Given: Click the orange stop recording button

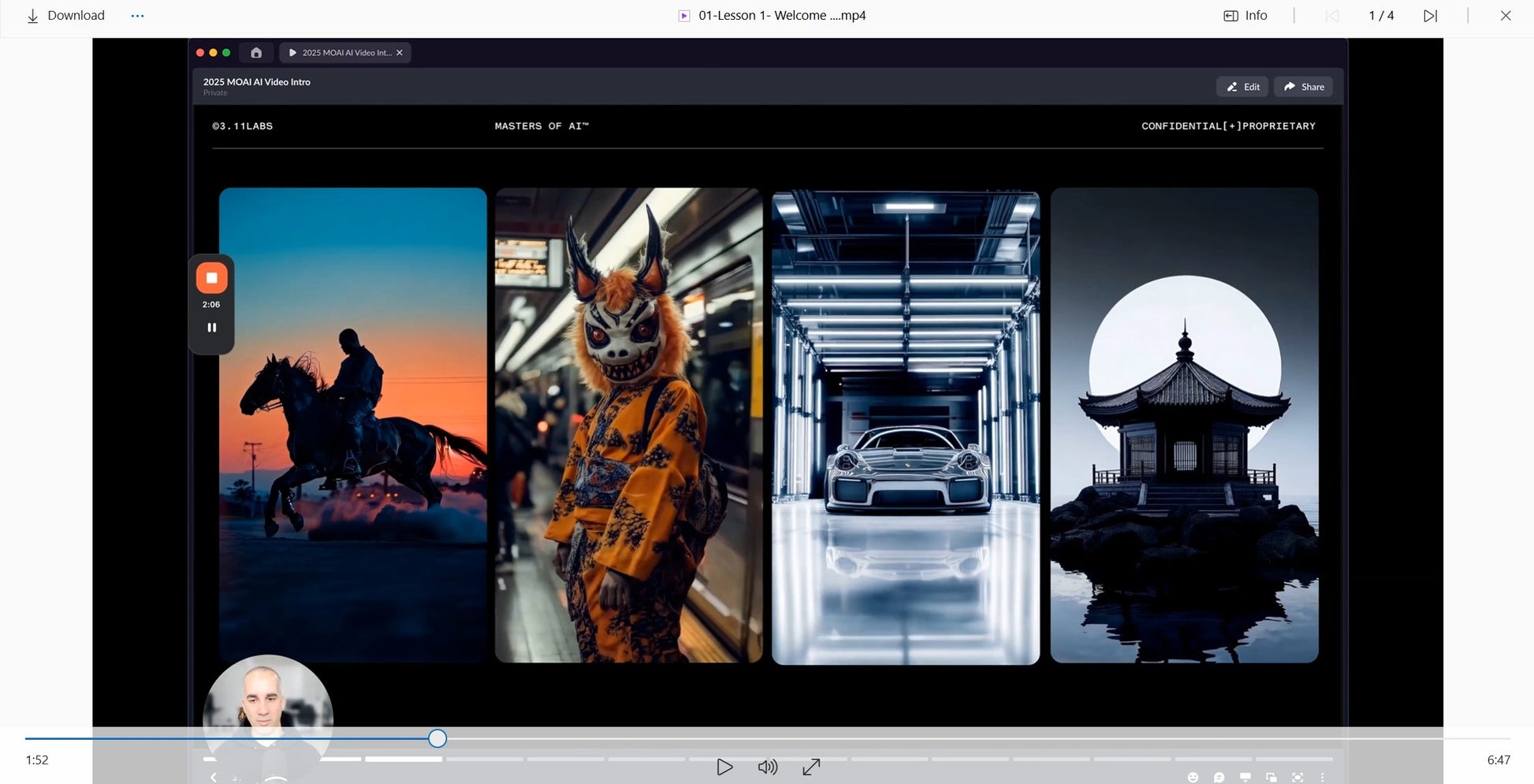Looking at the screenshot, I should point(211,278).
